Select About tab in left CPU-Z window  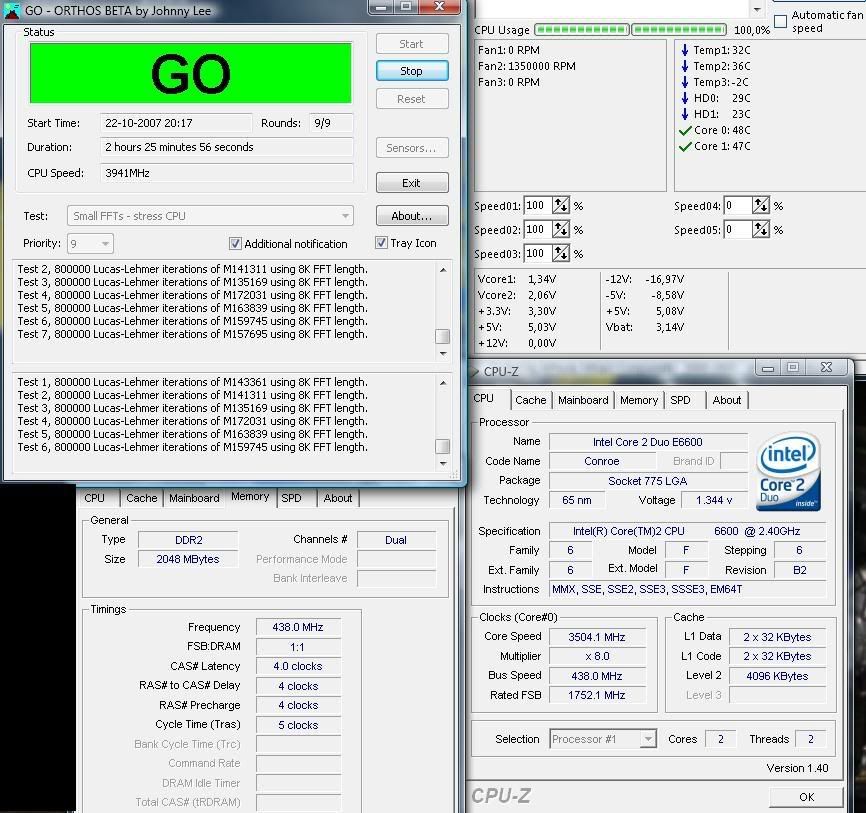337,498
